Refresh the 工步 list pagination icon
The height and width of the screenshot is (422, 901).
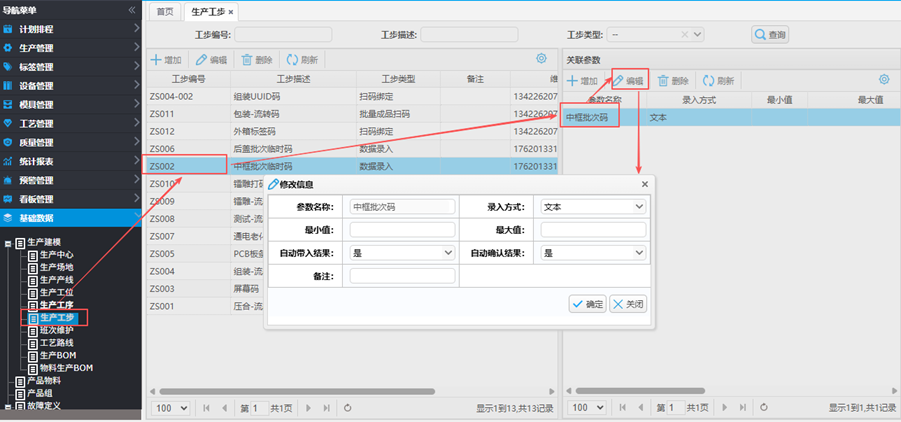[348, 408]
